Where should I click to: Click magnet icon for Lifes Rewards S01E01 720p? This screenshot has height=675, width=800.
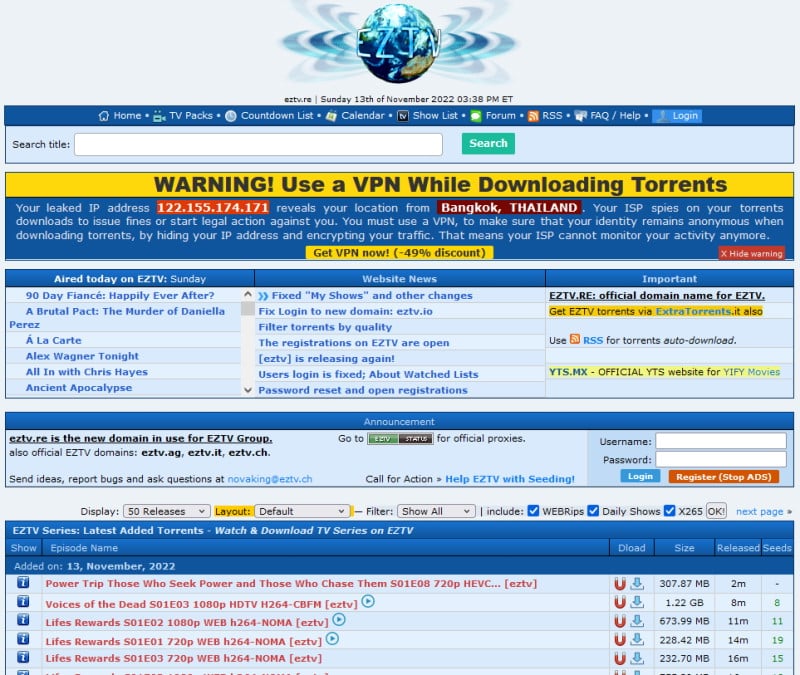click(x=620, y=640)
